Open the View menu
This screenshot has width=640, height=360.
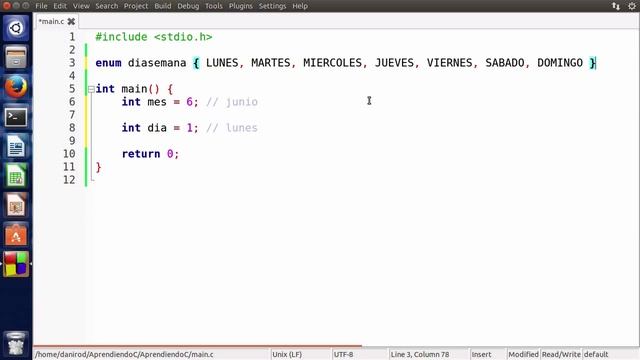pos(81,6)
